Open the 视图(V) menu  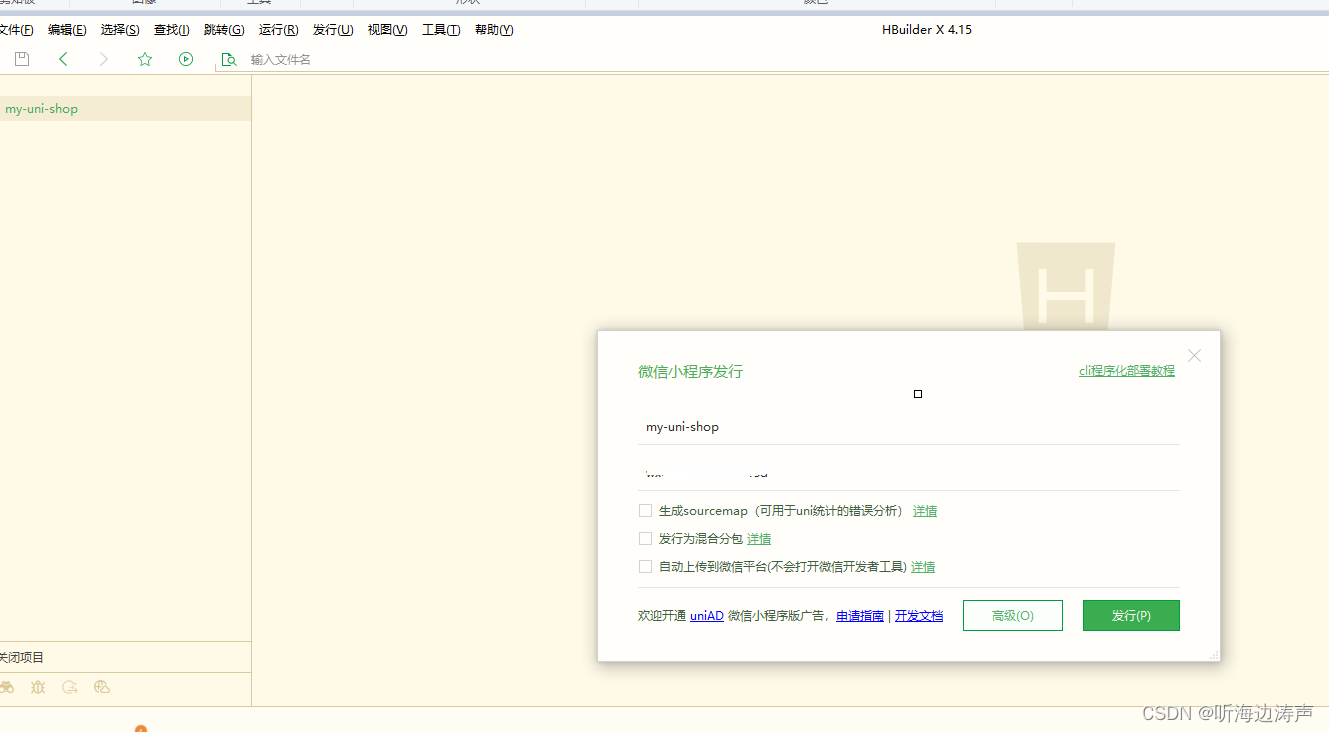point(387,30)
